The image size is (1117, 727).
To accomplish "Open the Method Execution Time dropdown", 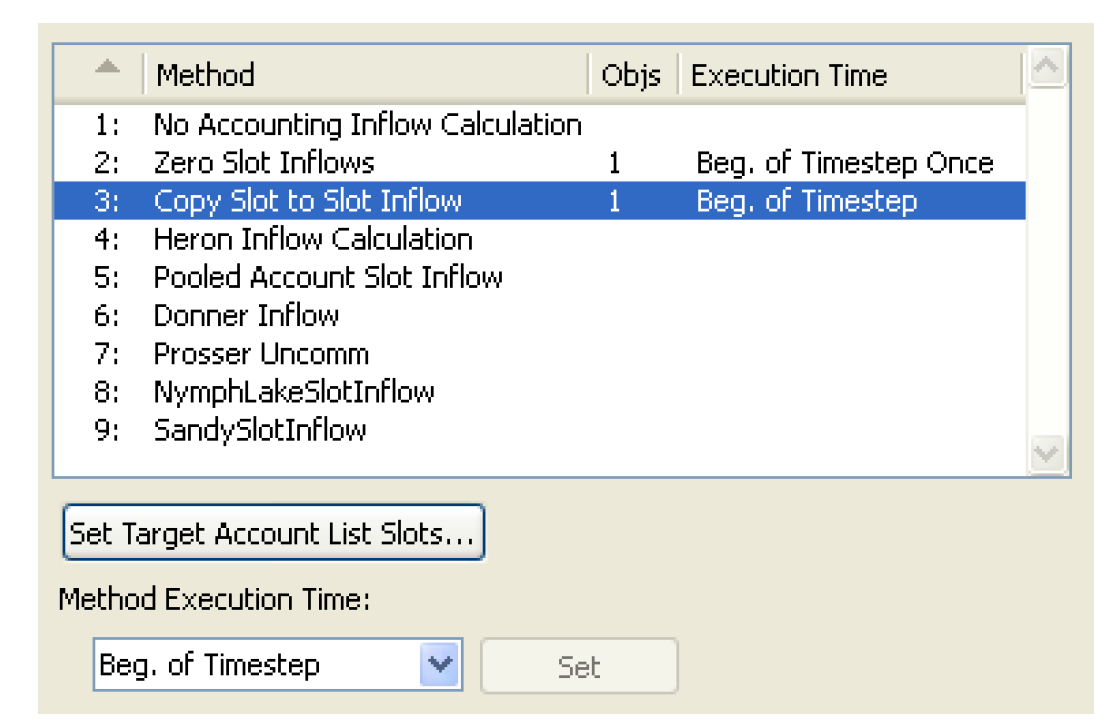I will [x=440, y=666].
